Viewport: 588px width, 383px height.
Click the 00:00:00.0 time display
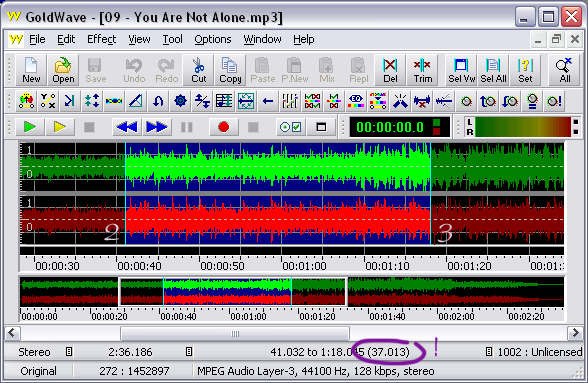pyautogui.click(x=399, y=127)
